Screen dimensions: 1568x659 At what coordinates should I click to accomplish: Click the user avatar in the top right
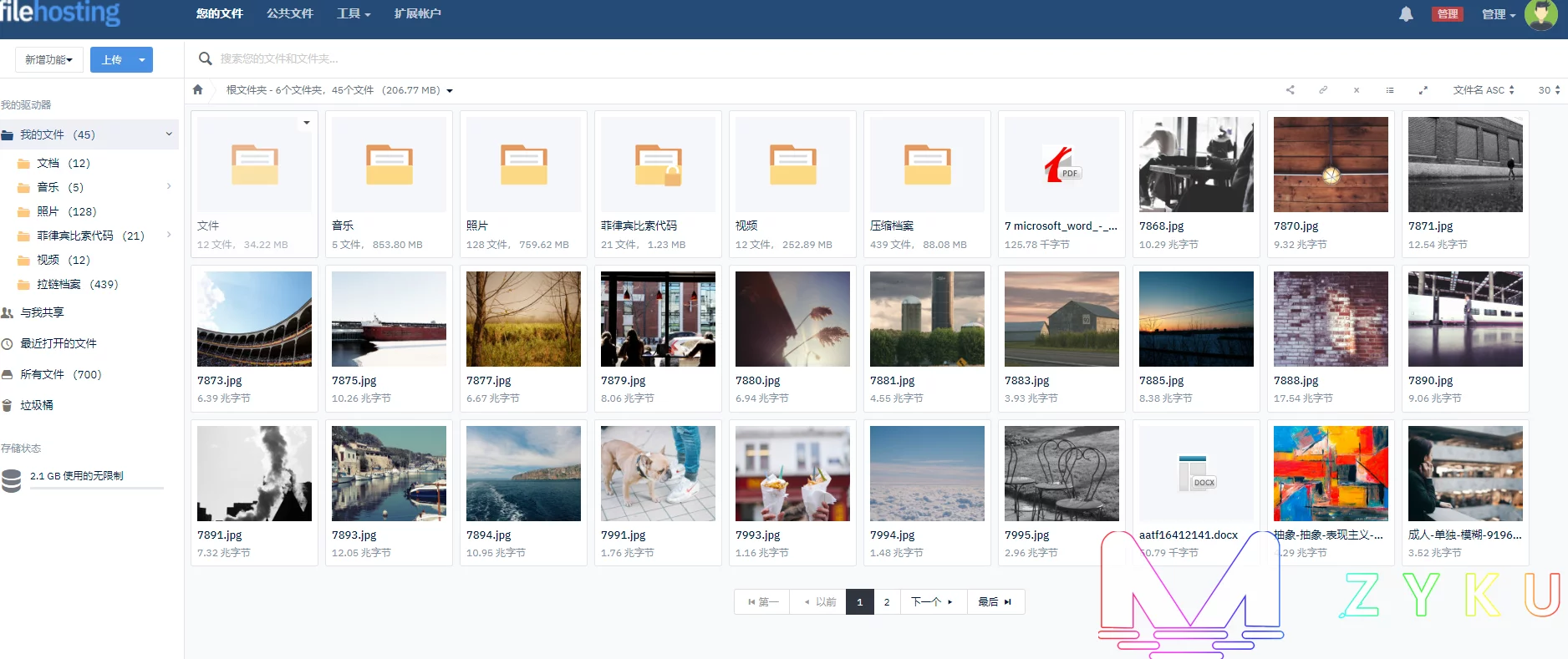tap(1540, 15)
